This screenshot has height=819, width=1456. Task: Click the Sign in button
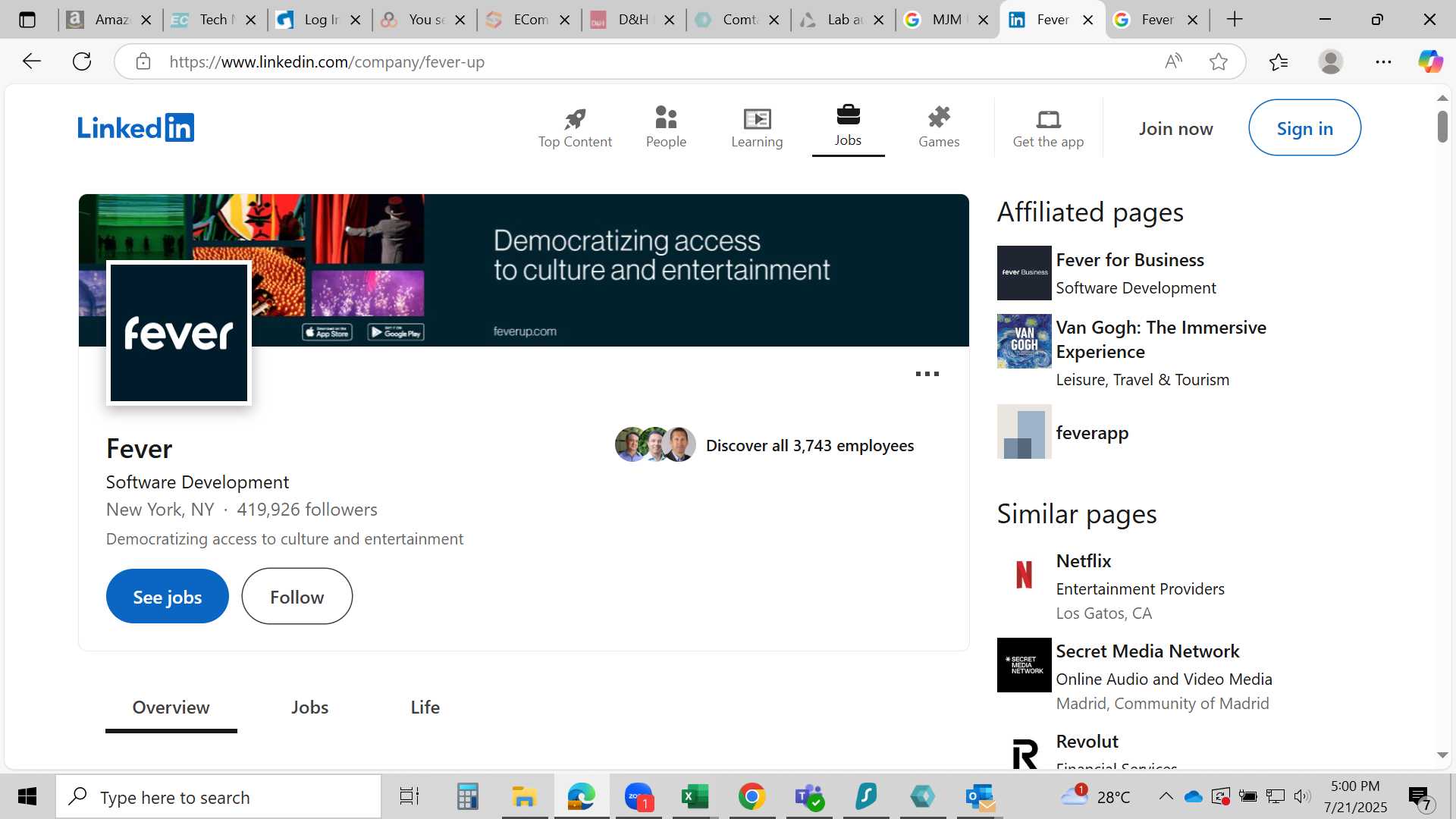pos(1304,128)
